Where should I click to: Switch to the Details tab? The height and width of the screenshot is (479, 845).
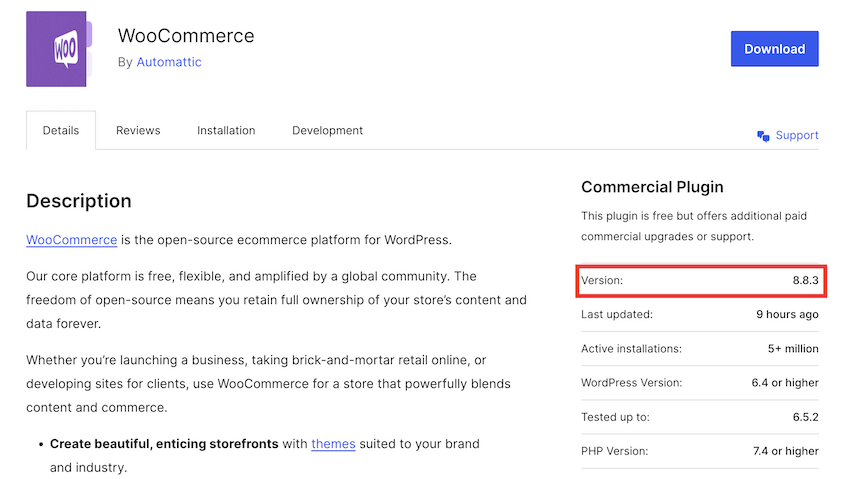[61, 130]
